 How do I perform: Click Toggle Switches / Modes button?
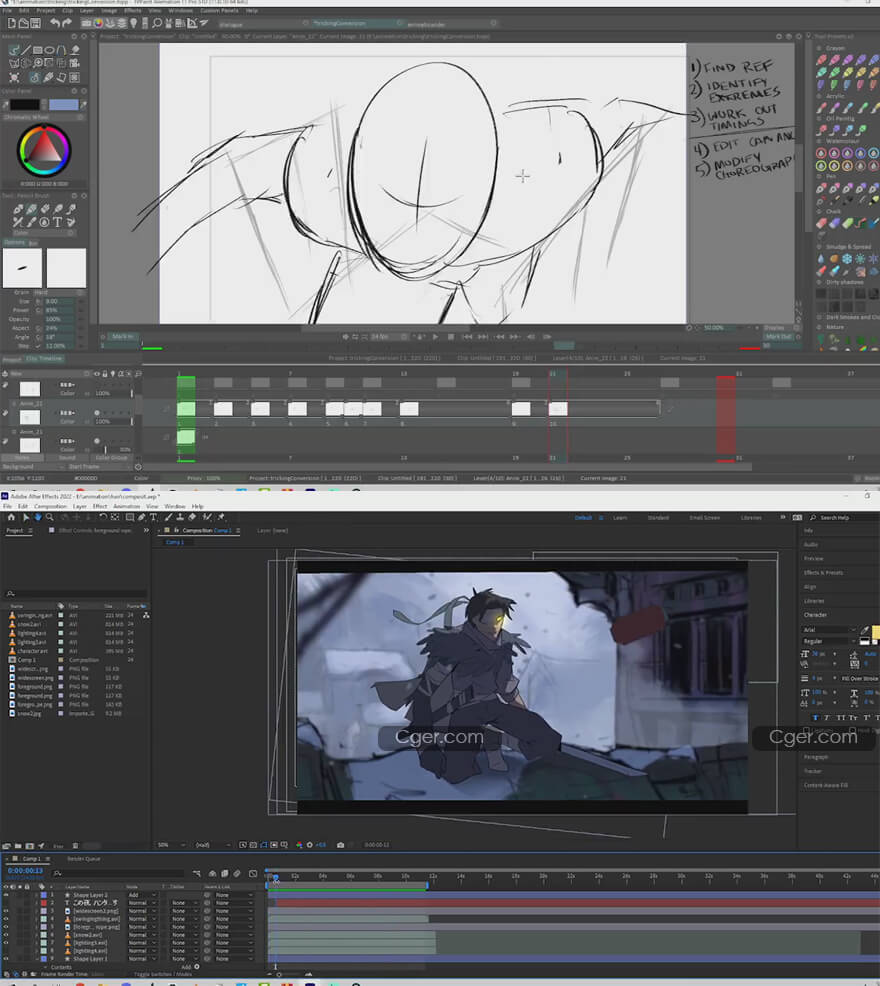tap(163, 973)
